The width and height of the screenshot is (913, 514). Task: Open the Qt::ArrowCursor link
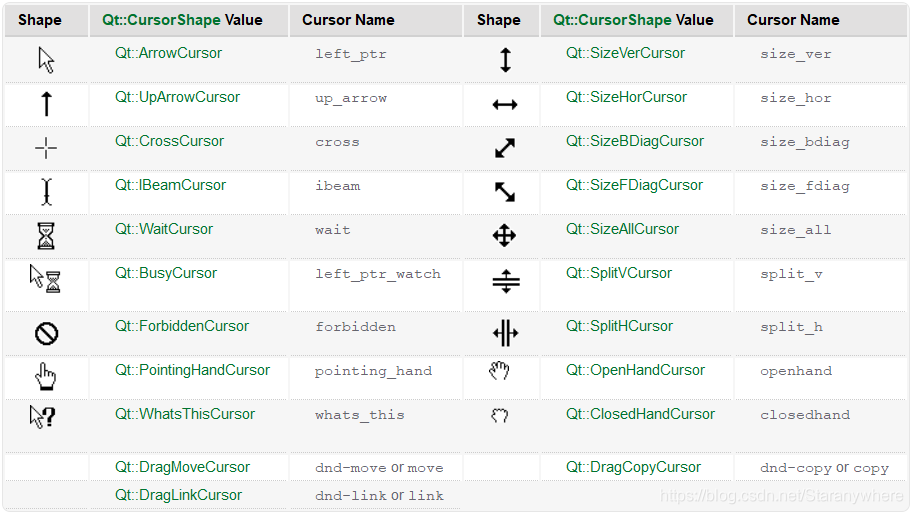(168, 53)
